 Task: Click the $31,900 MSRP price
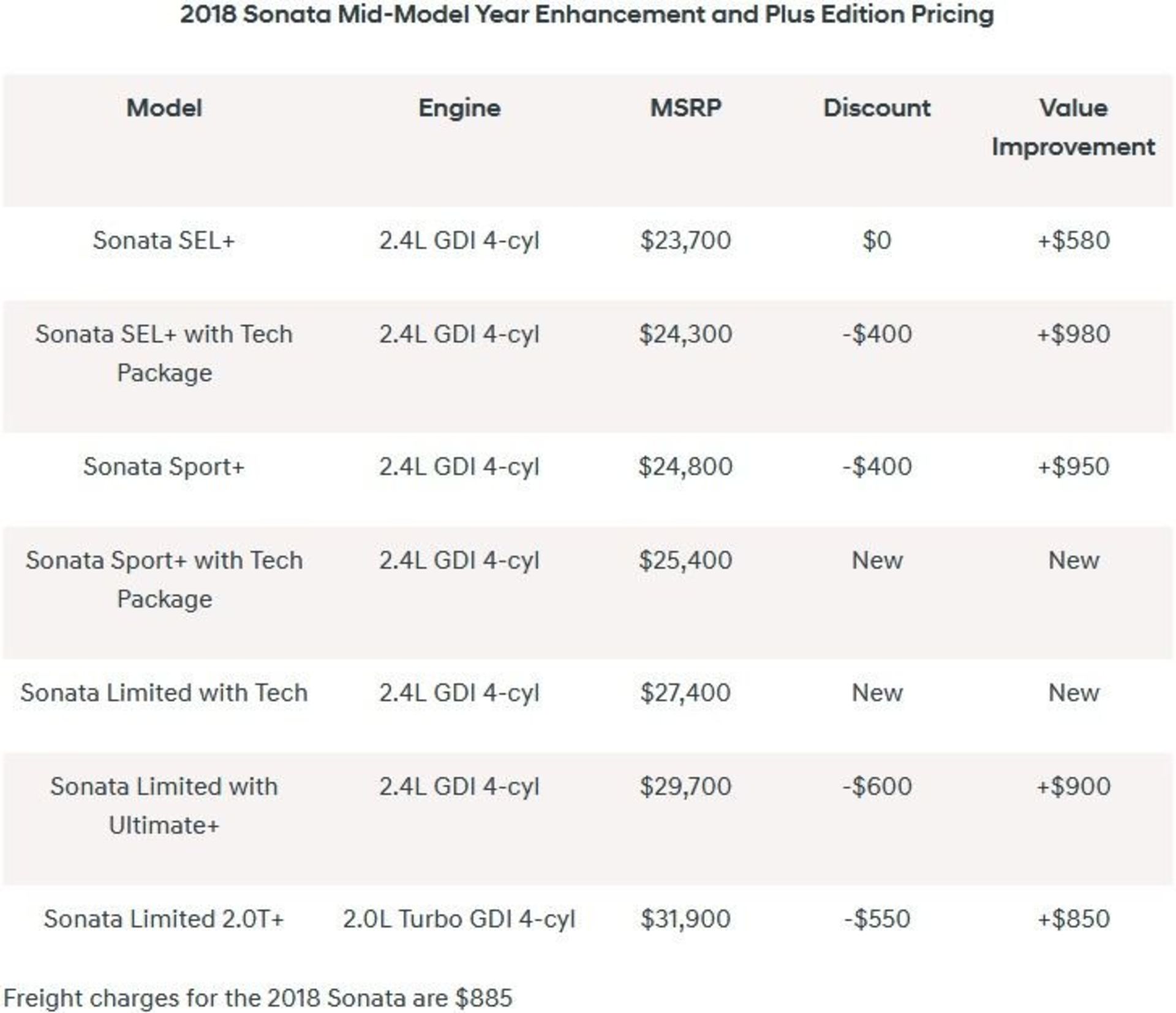[x=685, y=919]
